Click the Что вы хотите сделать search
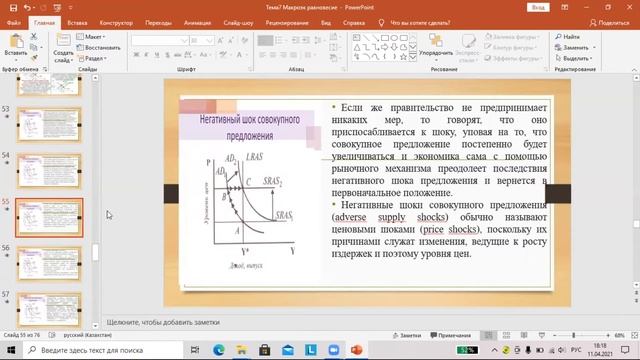The height and width of the screenshot is (360, 640). tap(415, 23)
